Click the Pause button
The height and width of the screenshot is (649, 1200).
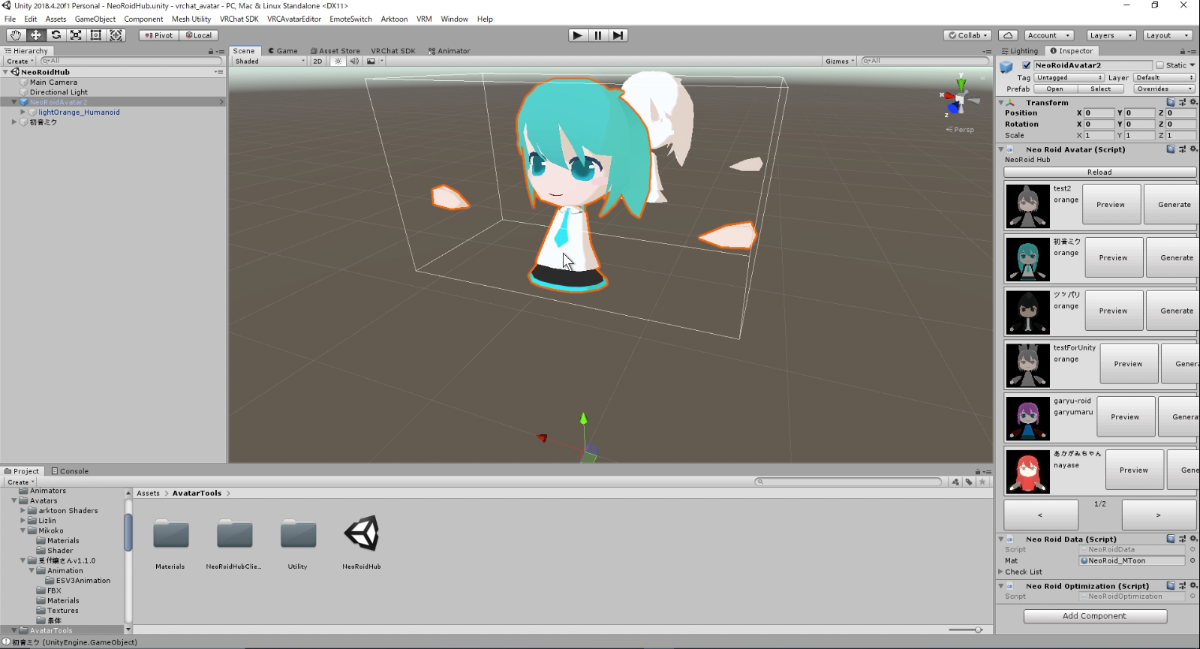(598, 35)
